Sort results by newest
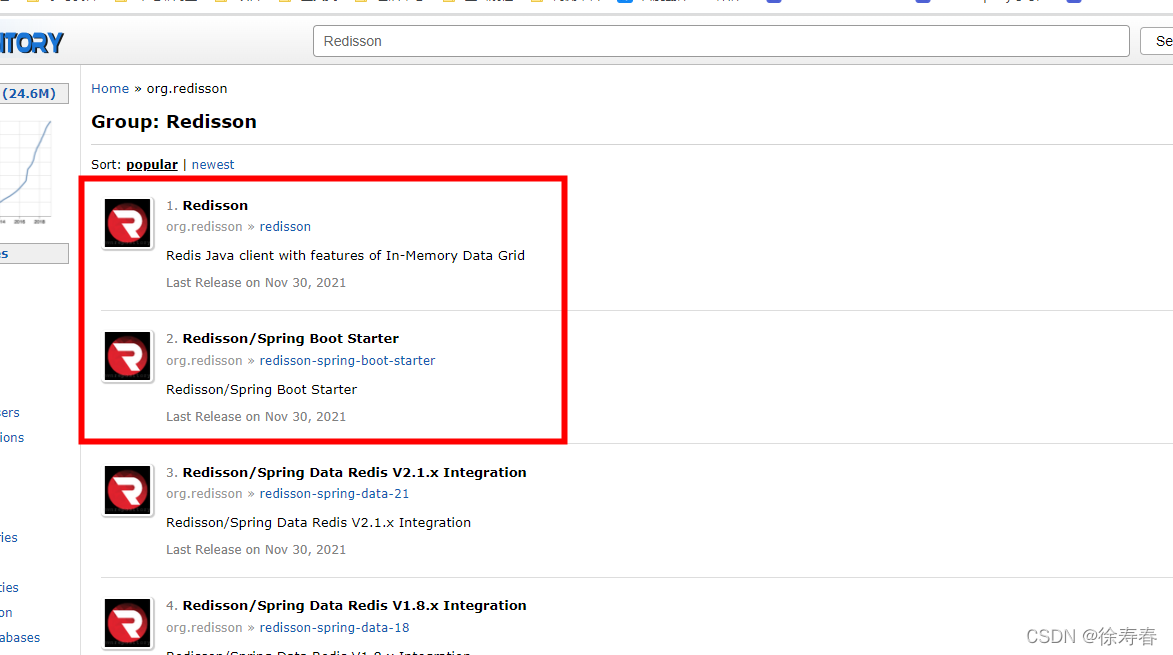Viewport: 1173px width, 655px height. [x=212, y=164]
